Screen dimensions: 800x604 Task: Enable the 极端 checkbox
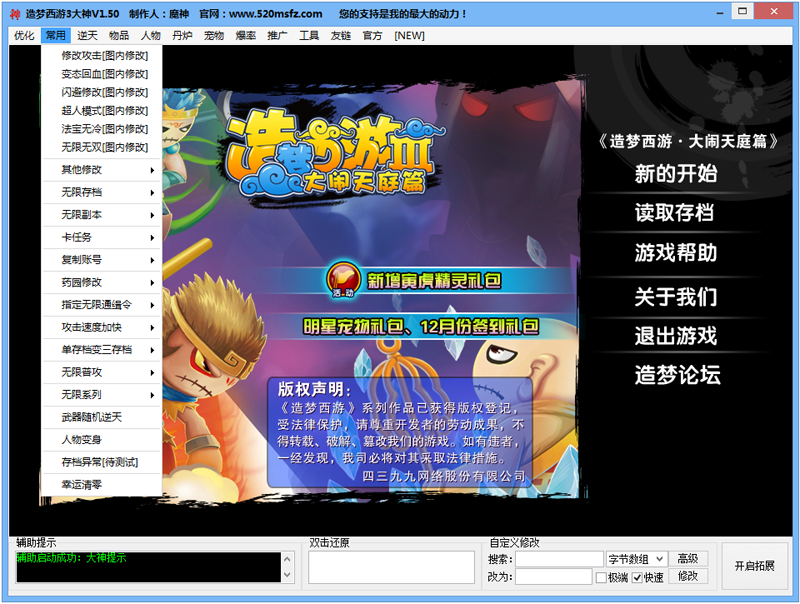click(601, 577)
